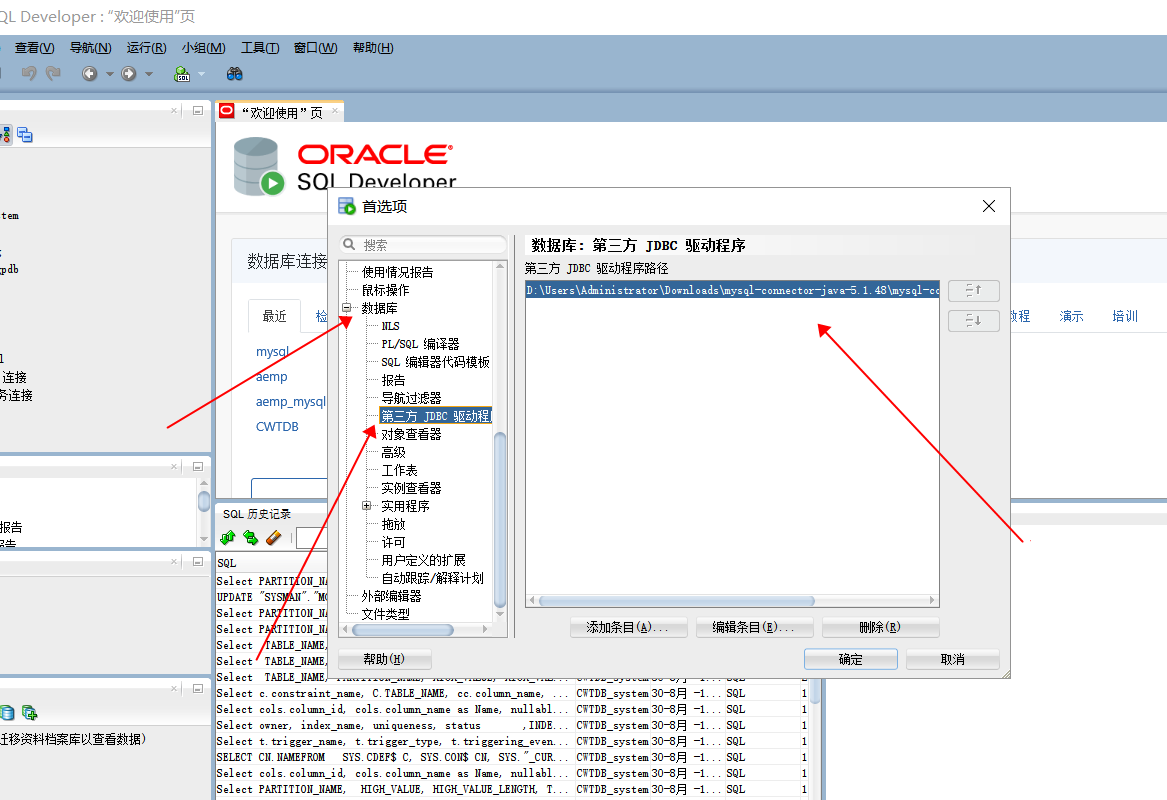Image resolution: width=1167 pixels, height=800 pixels.
Task: Click the horizontal scrollbar under the driver path list
Action: click(x=676, y=601)
